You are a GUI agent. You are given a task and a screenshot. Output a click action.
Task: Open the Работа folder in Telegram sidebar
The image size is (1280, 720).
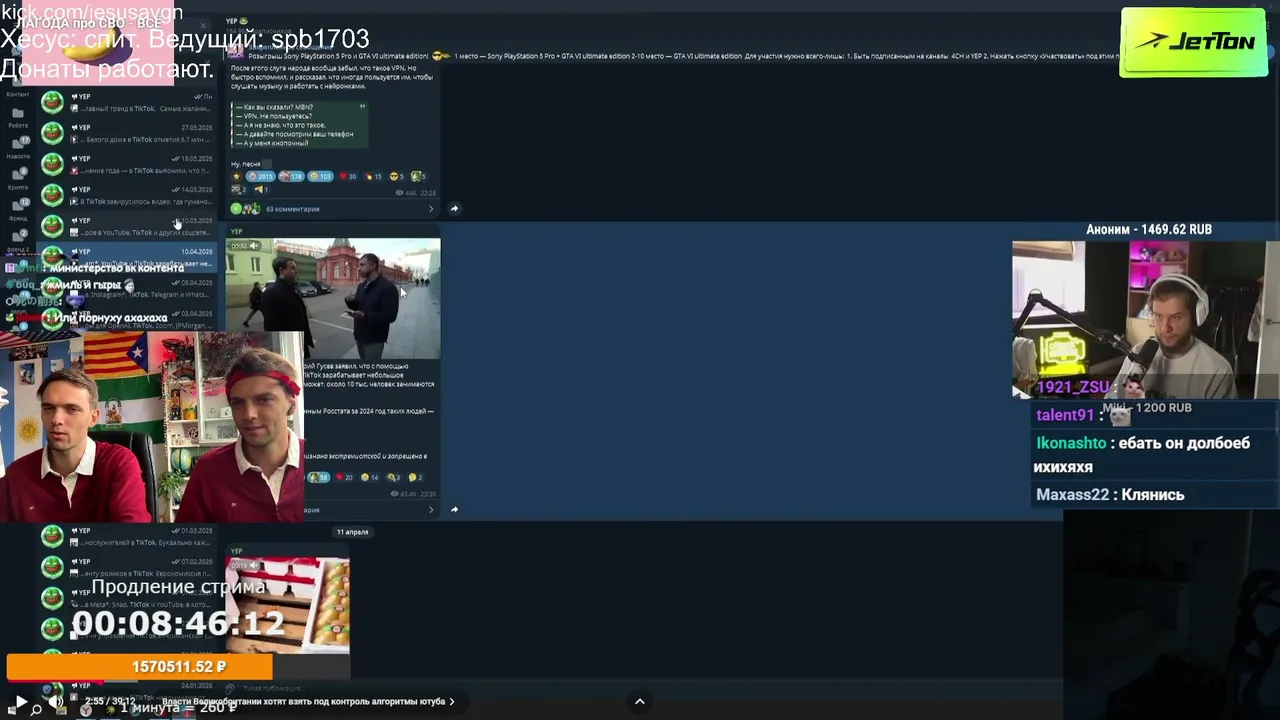click(18, 117)
